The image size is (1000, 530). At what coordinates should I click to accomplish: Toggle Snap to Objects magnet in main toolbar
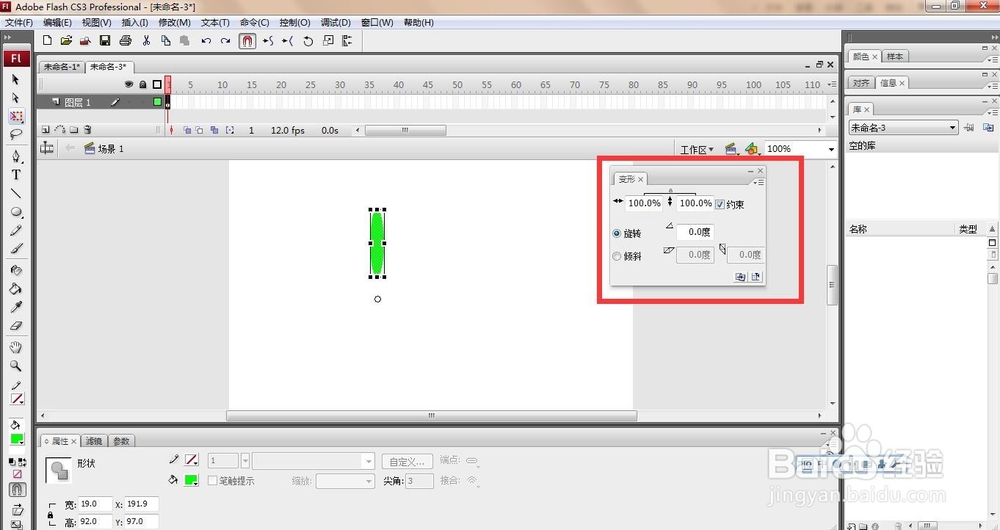(247, 41)
